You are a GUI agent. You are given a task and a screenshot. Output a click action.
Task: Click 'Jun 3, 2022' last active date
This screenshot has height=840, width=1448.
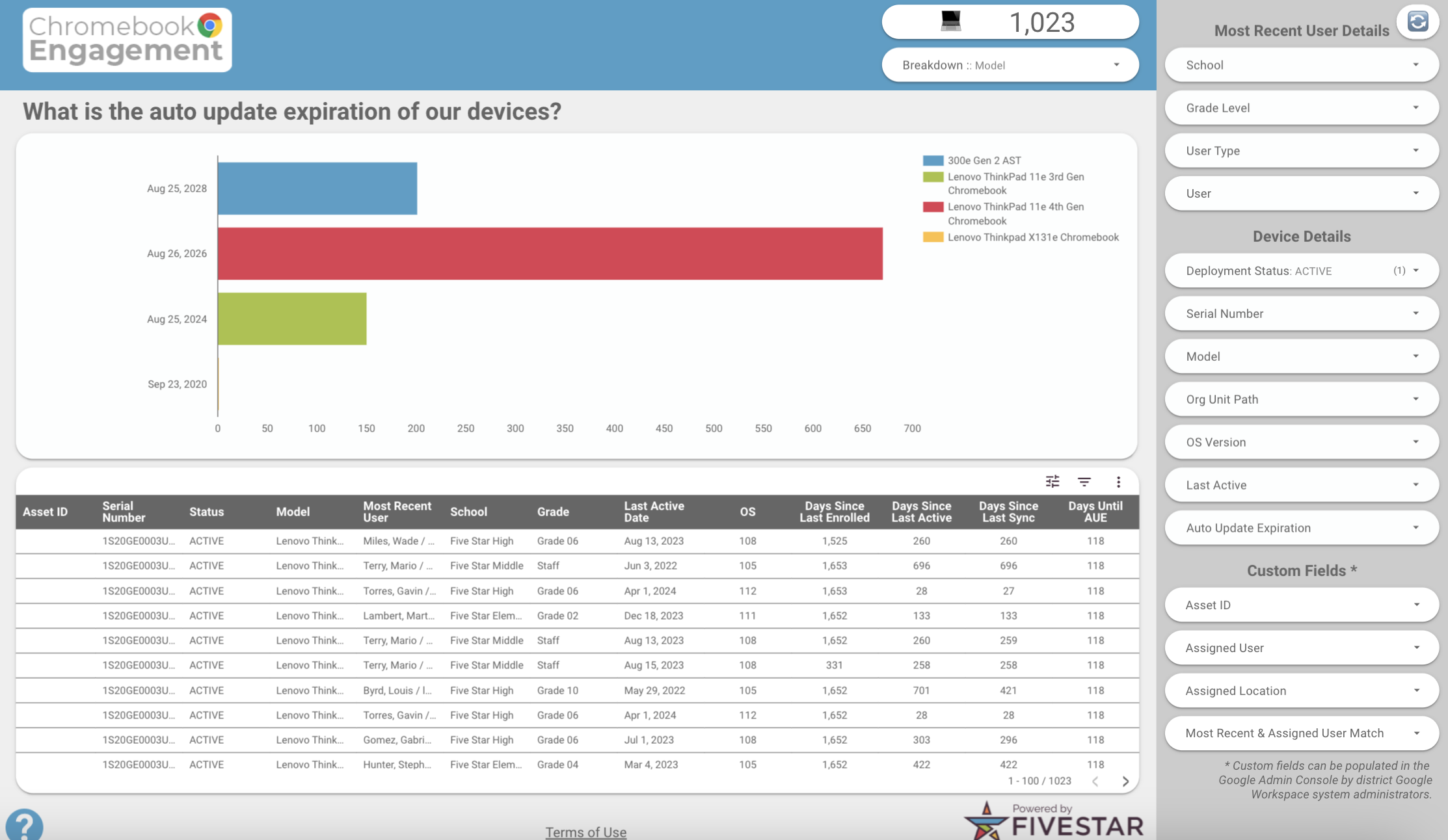click(650, 566)
